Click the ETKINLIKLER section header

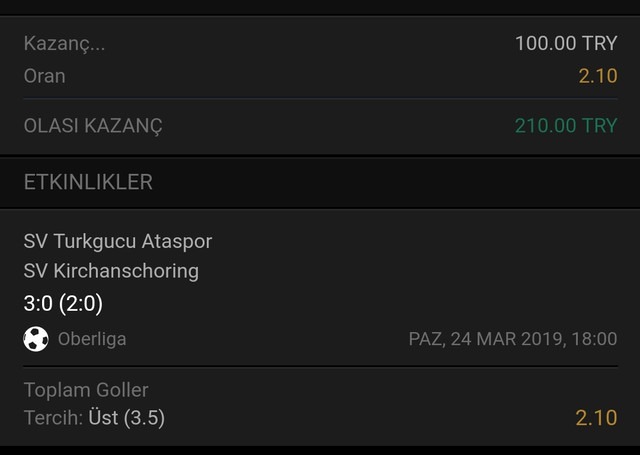tap(88, 182)
